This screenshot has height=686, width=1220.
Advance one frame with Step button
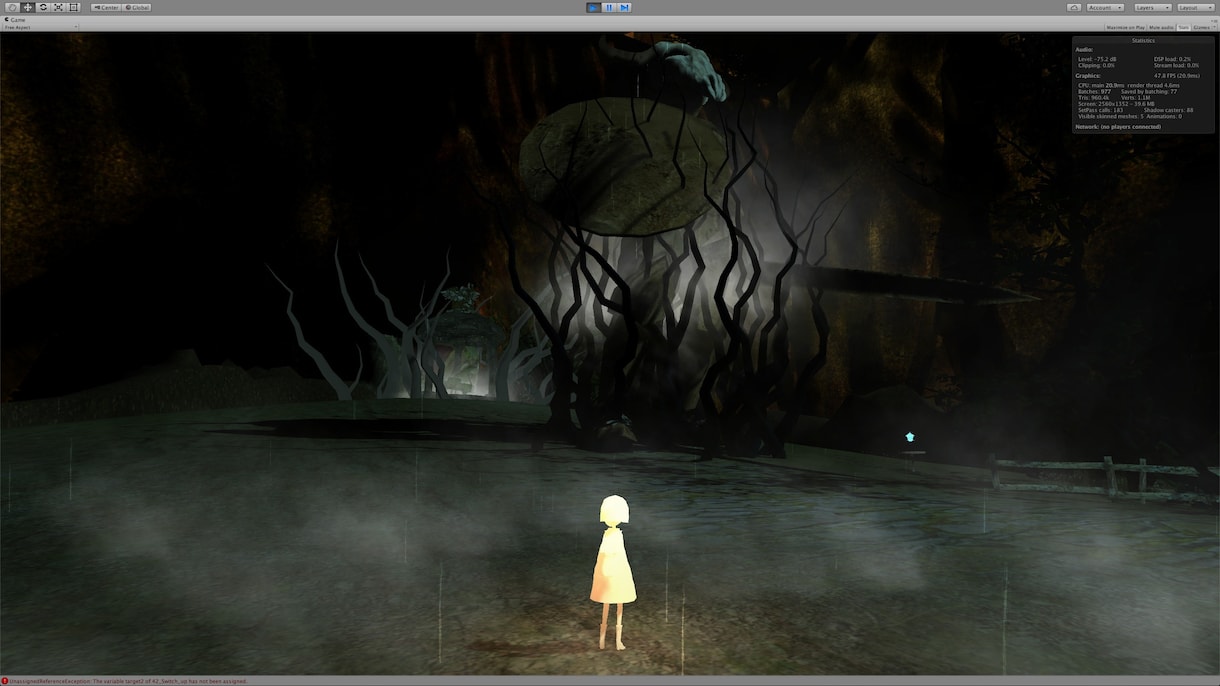click(x=625, y=7)
